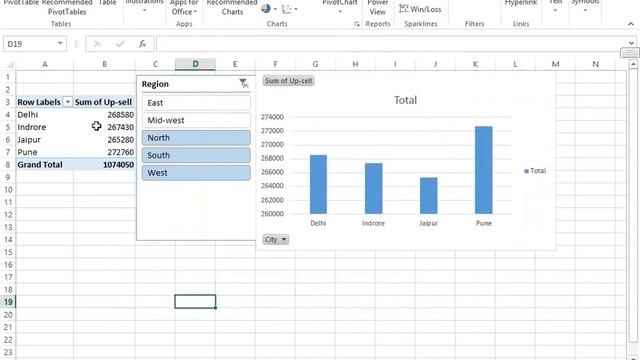Select the value 267430
Screen dimensions: 640x360
point(104,127)
